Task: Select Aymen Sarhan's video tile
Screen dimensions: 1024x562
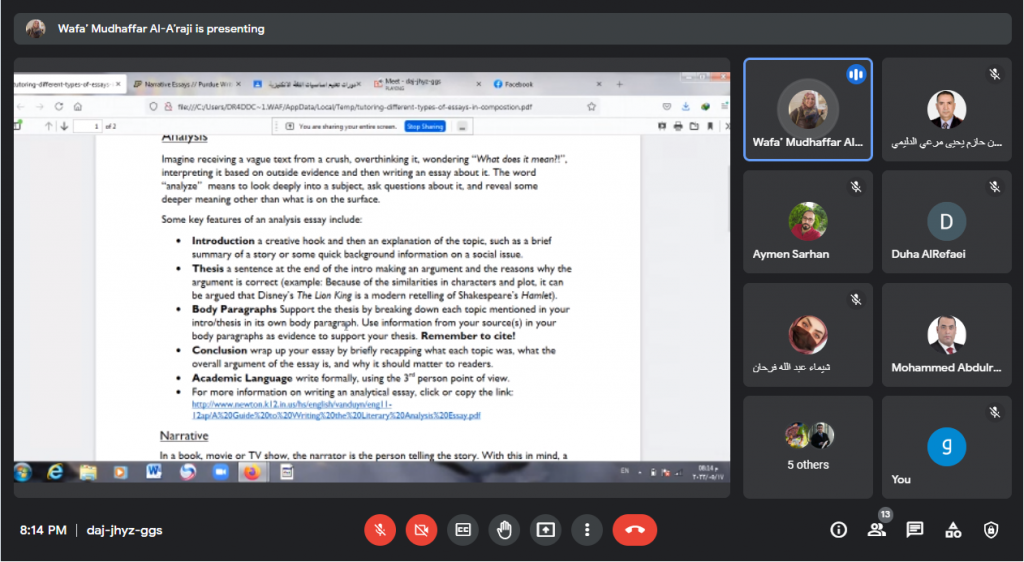Action: 807,220
